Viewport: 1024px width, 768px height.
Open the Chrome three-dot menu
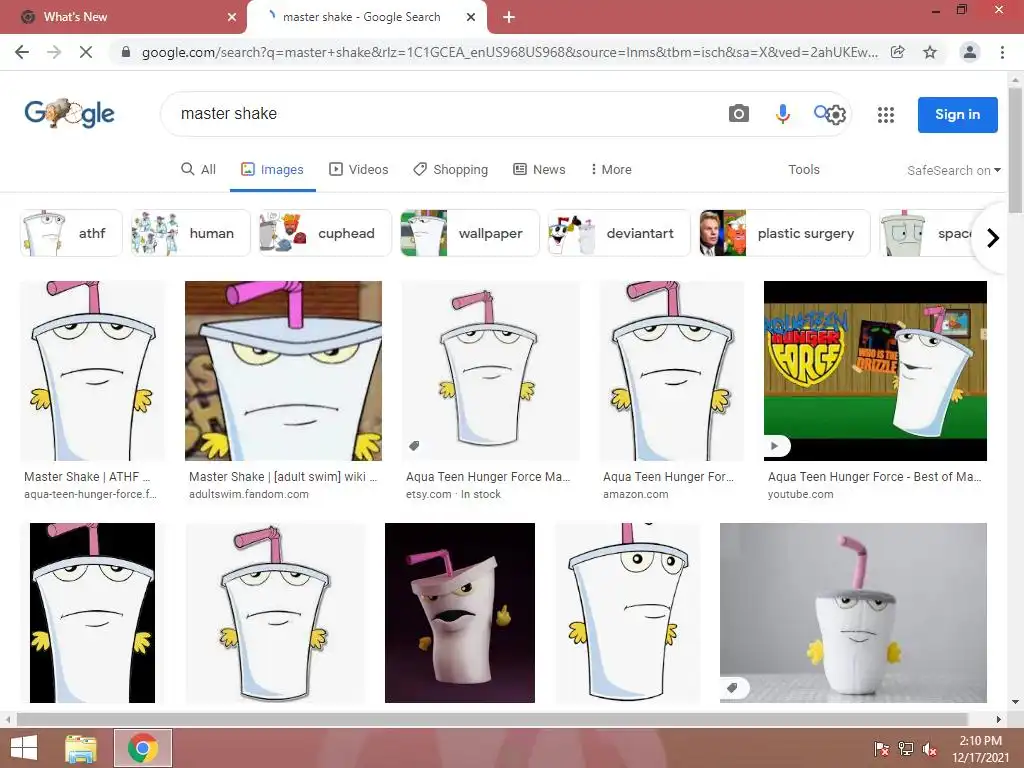click(1002, 52)
